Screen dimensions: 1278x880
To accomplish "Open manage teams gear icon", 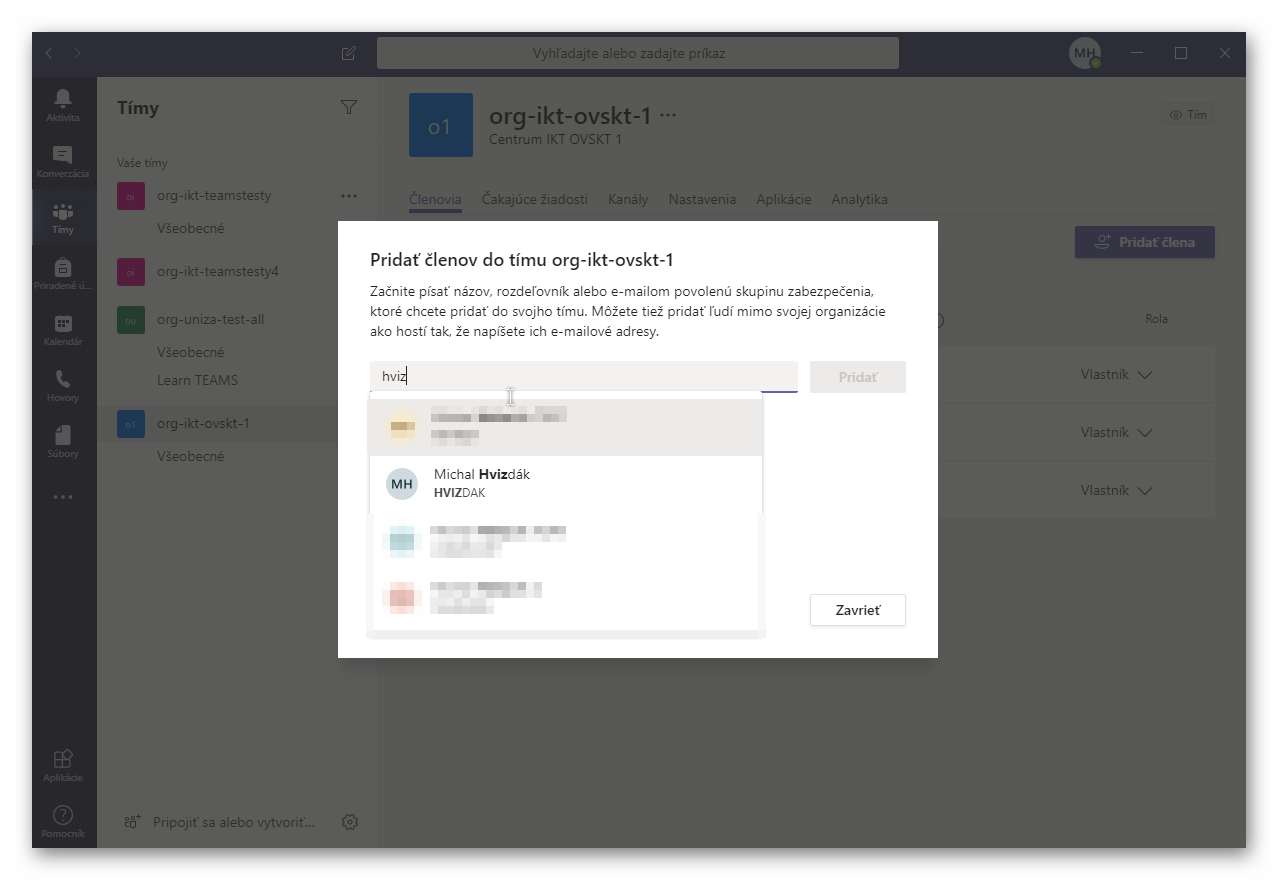I will click(x=350, y=822).
